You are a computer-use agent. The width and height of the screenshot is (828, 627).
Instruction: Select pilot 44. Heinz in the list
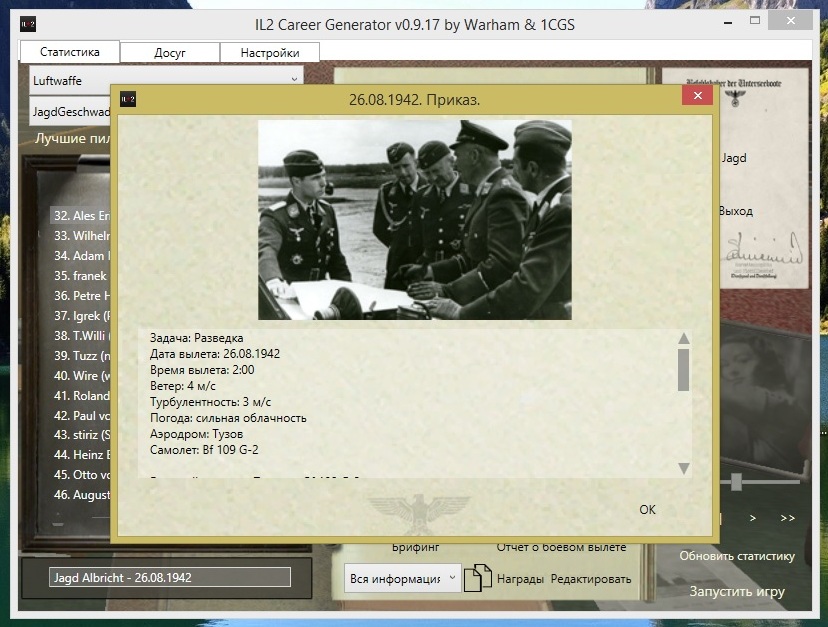click(81, 454)
